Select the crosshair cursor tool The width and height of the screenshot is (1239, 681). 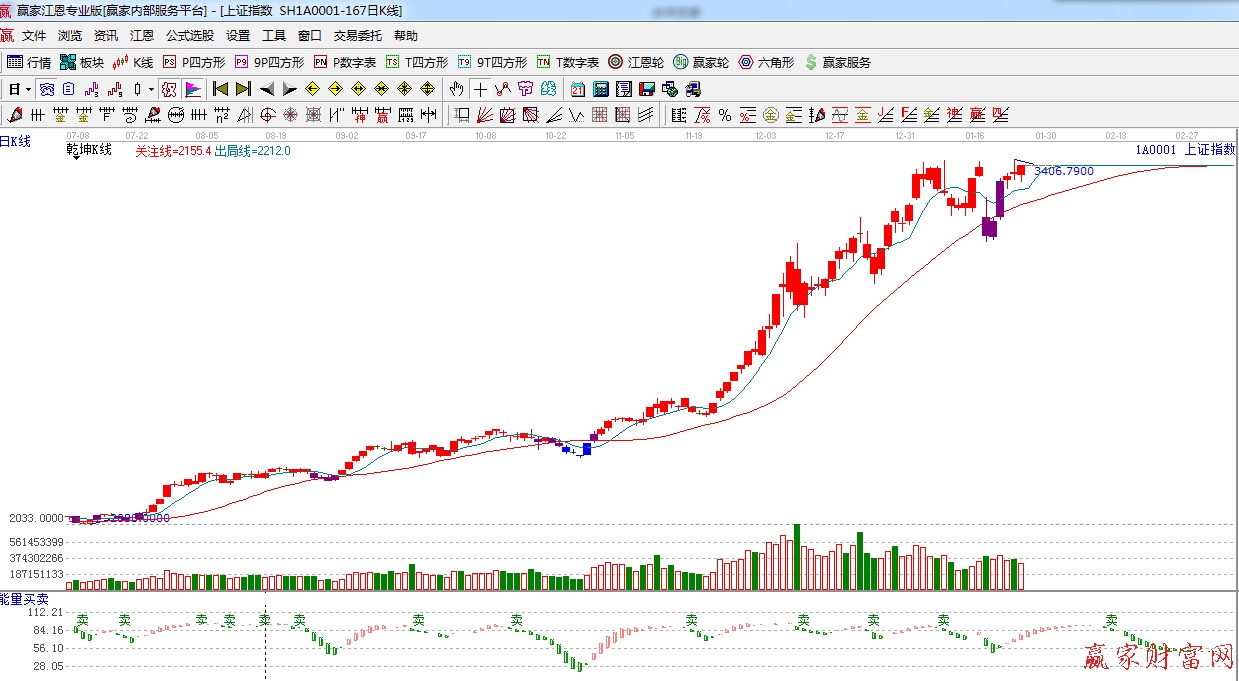click(x=480, y=89)
